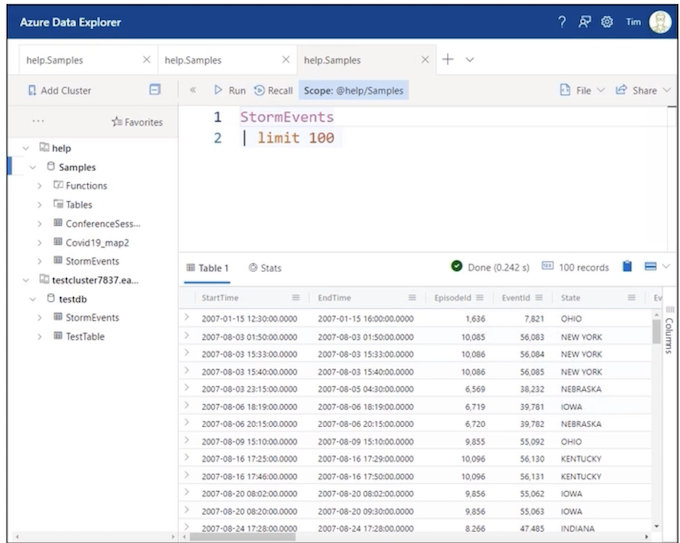This screenshot has width=680, height=543.
Task: Expand the Covid19_map2 table
Action: (39, 243)
